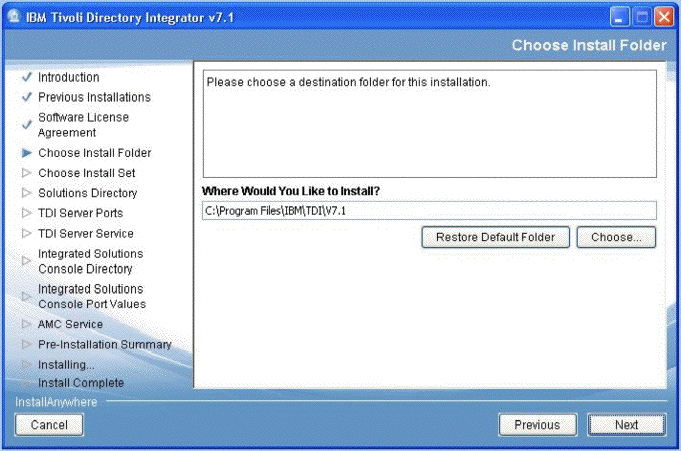Click the Software License Agreement checkmark
Screen dimensions: 681x451
(x=26, y=125)
